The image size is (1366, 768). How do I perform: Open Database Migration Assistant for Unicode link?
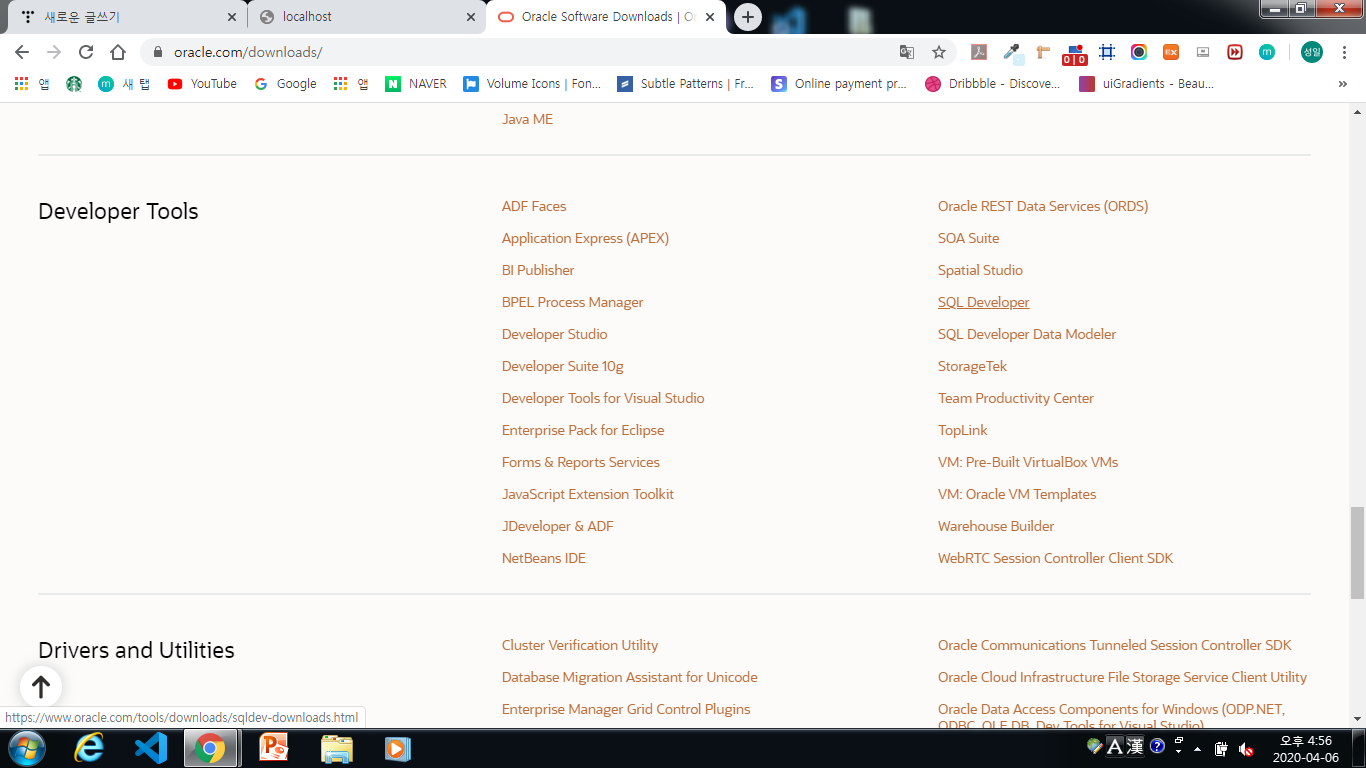630,677
